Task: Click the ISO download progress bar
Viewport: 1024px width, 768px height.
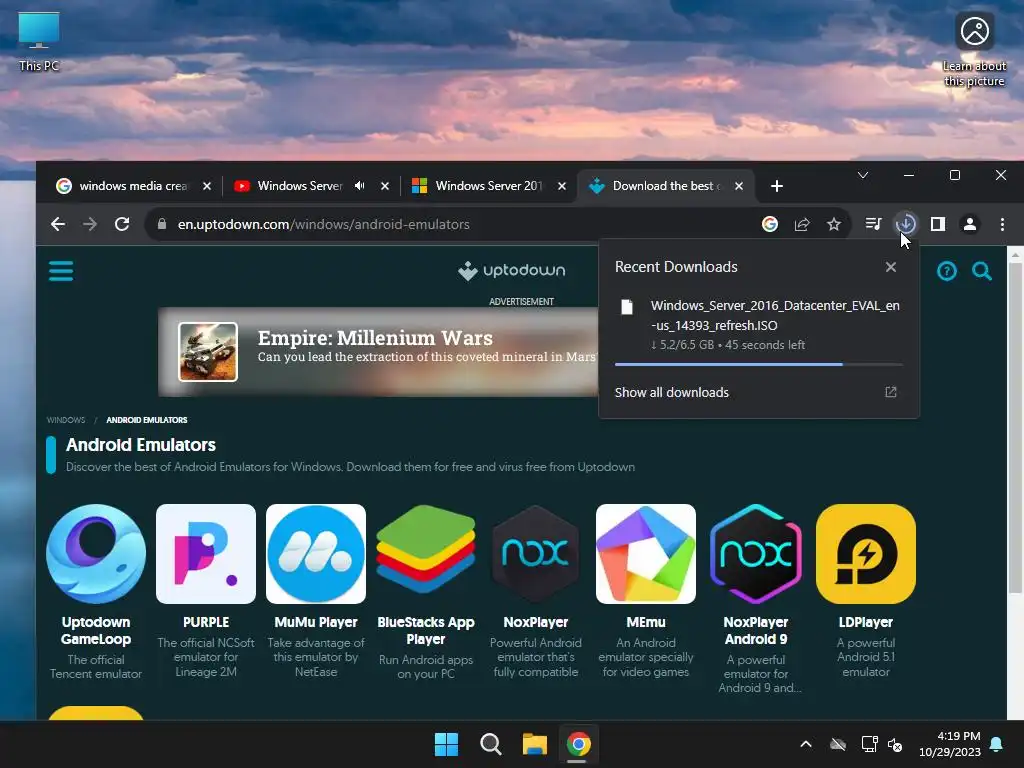Action: click(x=758, y=364)
